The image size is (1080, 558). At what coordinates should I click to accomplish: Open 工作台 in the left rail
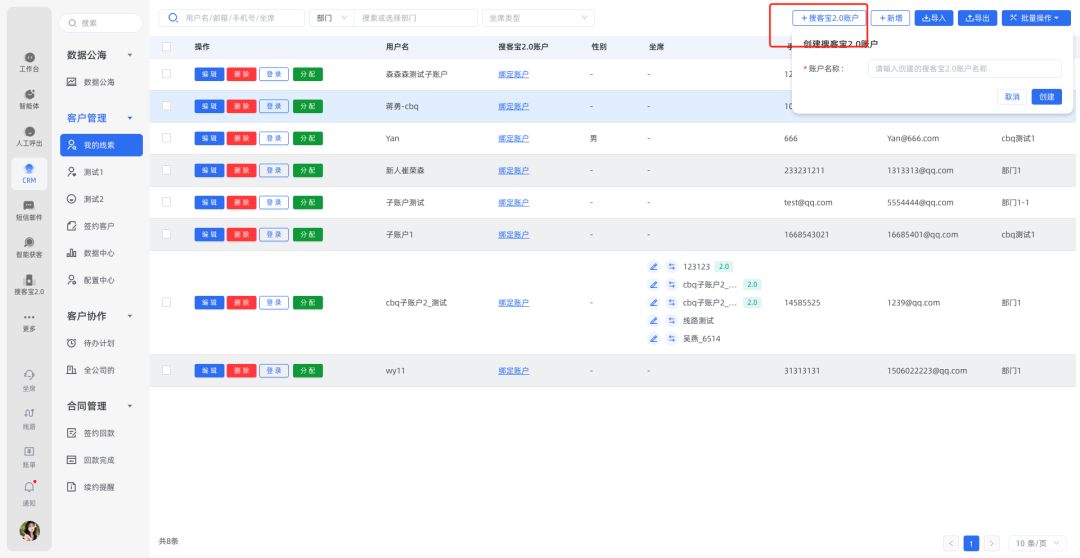pos(29,60)
